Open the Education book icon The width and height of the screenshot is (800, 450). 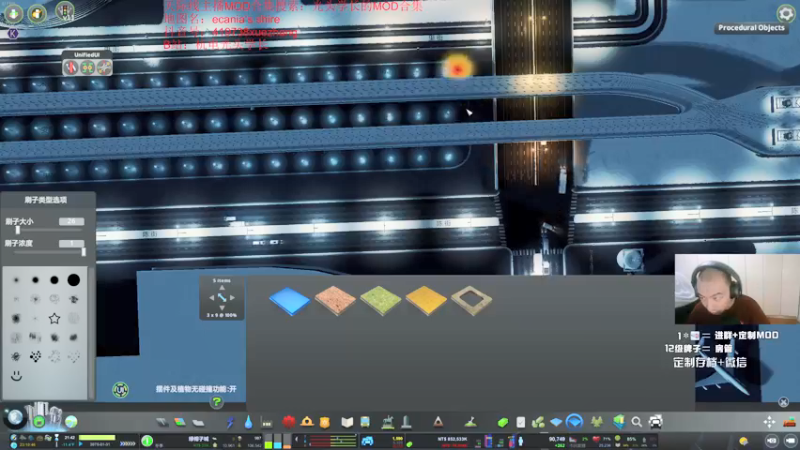pyautogui.click(x=347, y=421)
